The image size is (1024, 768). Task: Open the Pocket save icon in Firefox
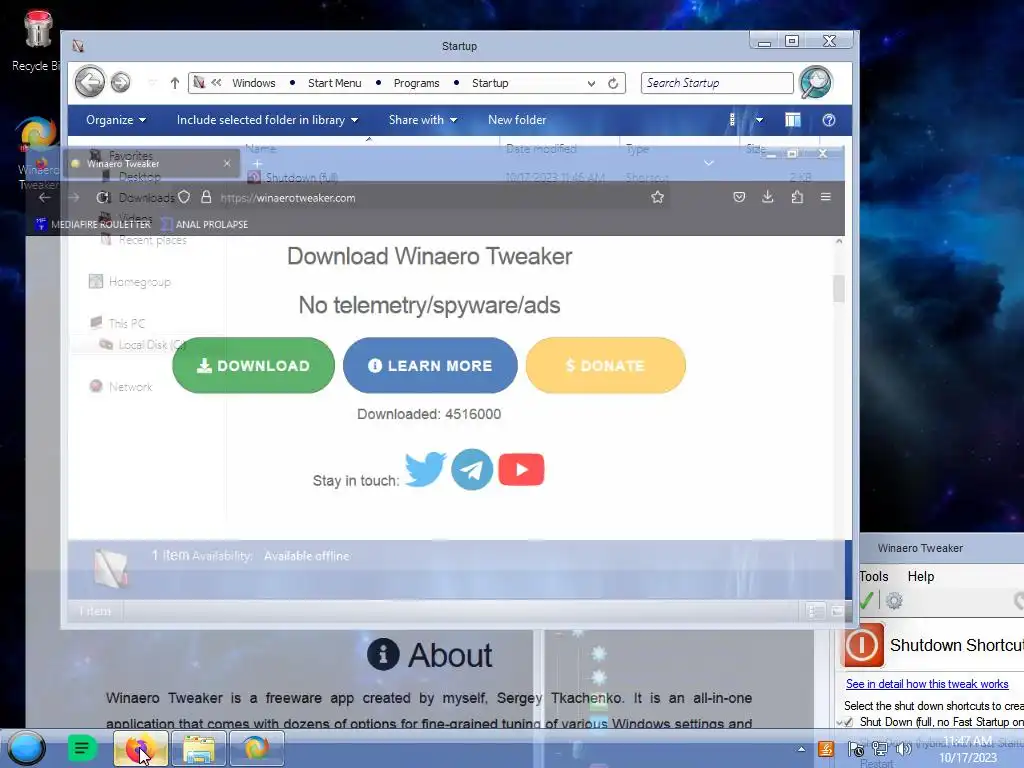coord(739,197)
